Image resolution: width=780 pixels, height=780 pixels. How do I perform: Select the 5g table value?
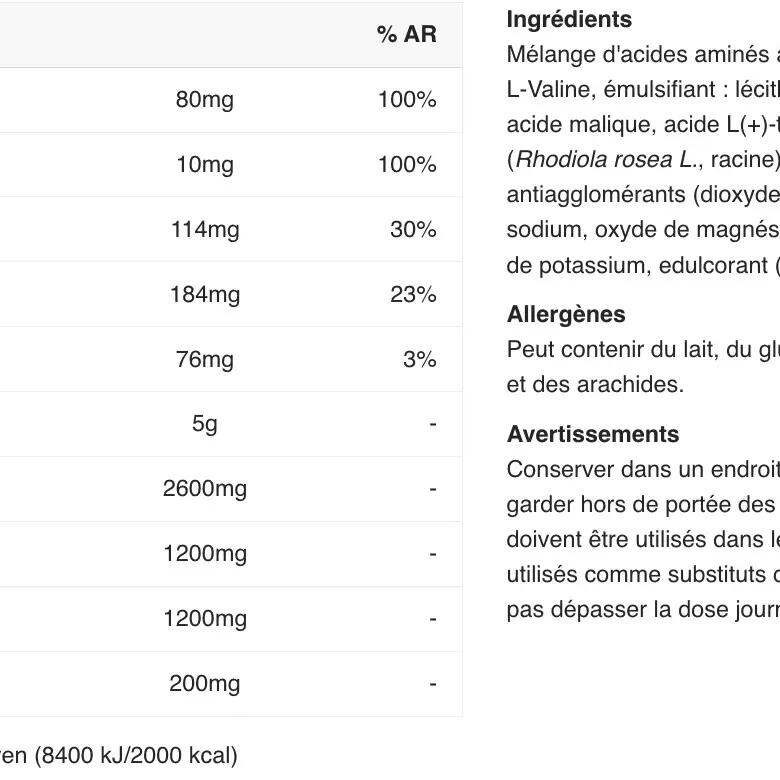coord(204,424)
